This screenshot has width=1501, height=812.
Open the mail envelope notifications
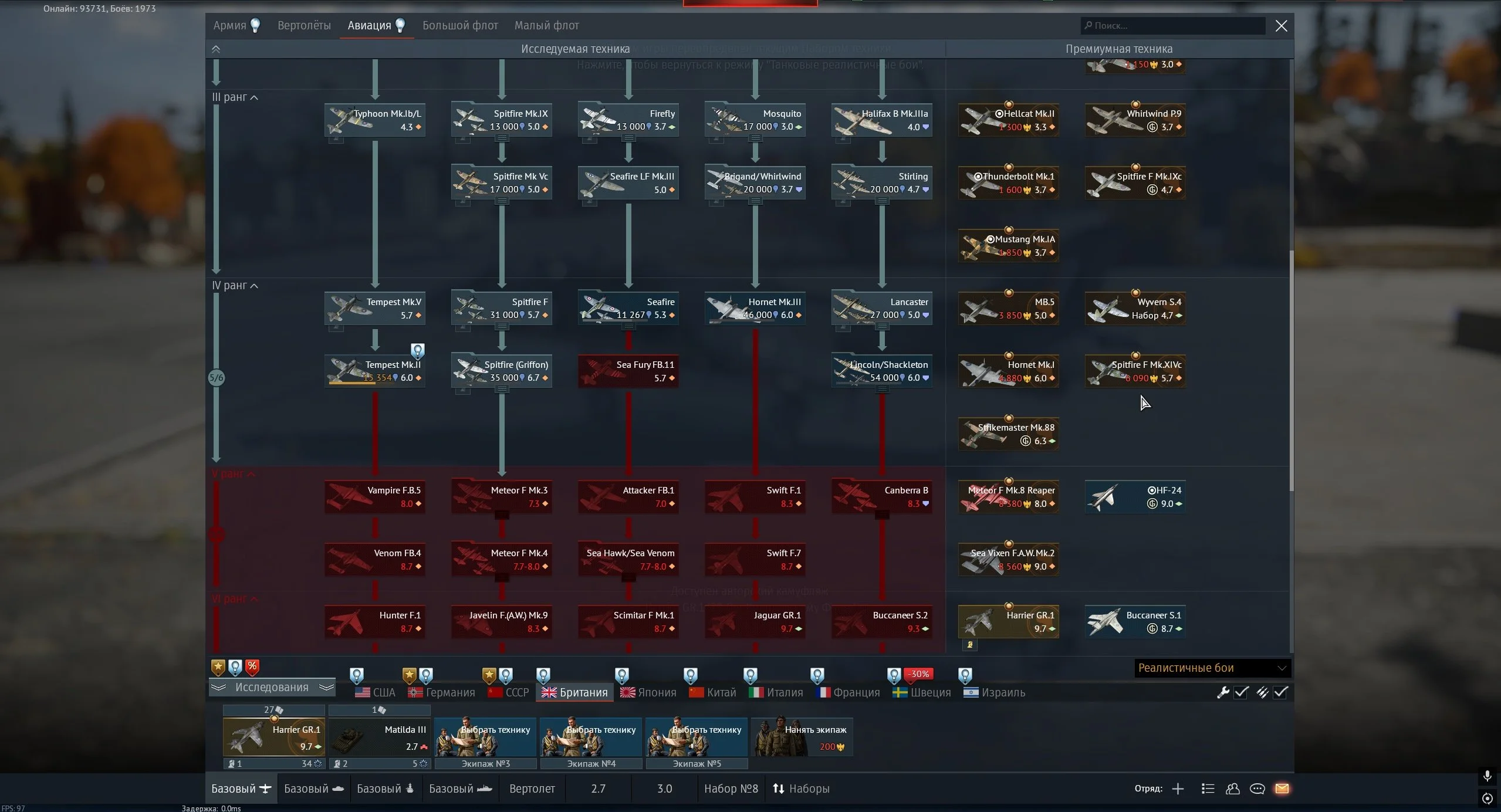click(1282, 789)
